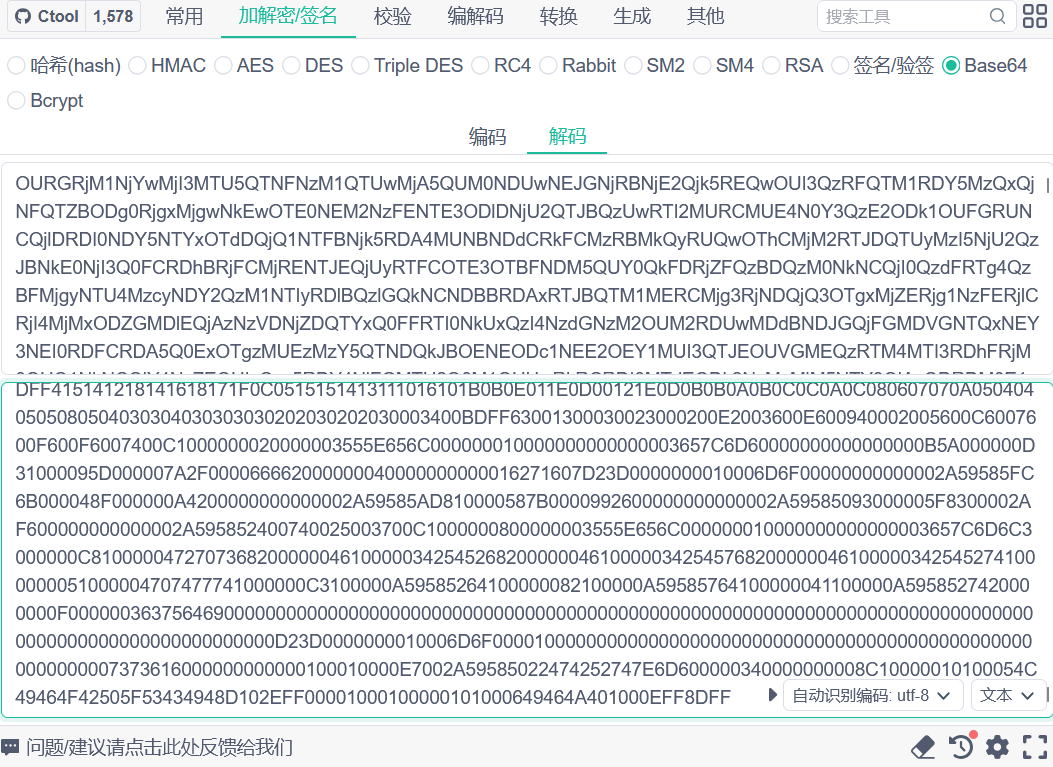
Task: Switch to the 编码 tab
Action: click(x=487, y=137)
